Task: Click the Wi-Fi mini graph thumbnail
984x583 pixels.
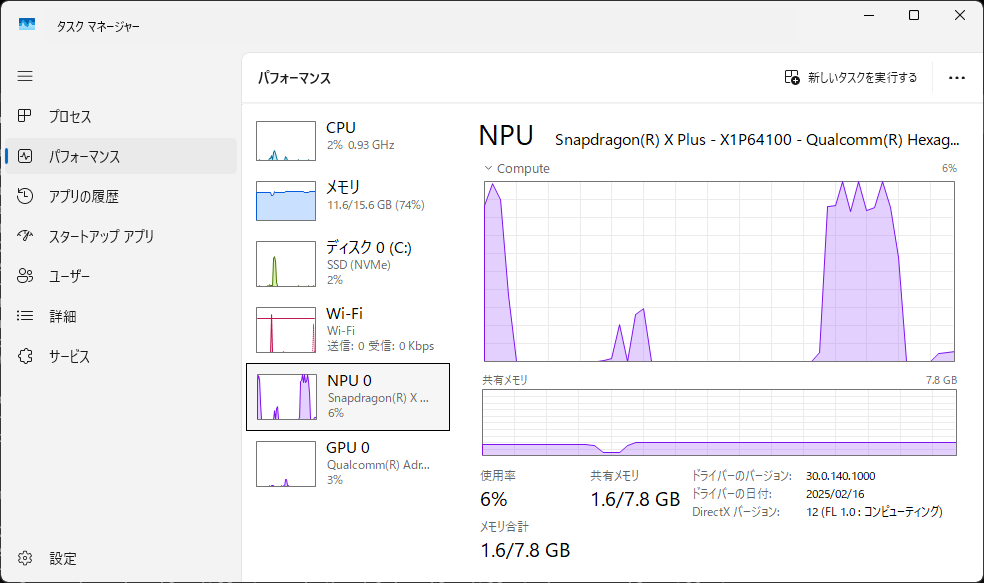Action: click(x=285, y=330)
